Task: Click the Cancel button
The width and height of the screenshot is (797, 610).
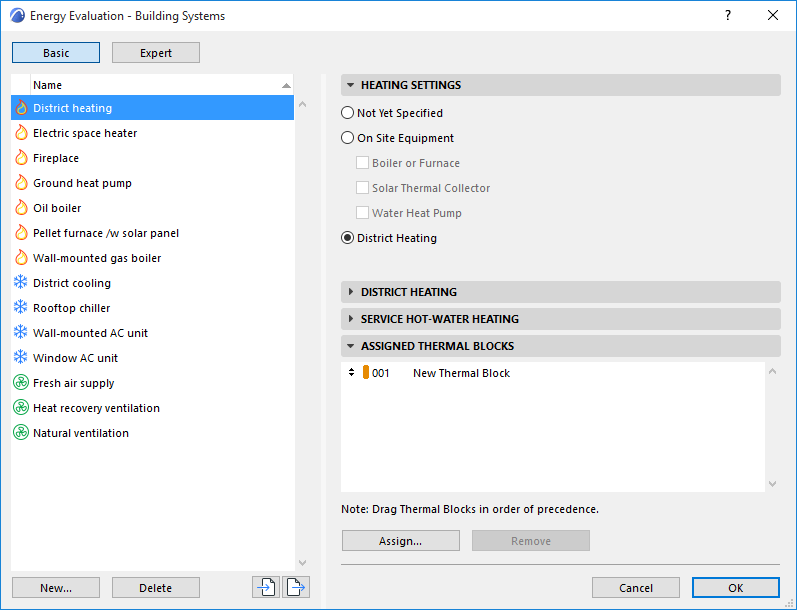Action: [636, 588]
